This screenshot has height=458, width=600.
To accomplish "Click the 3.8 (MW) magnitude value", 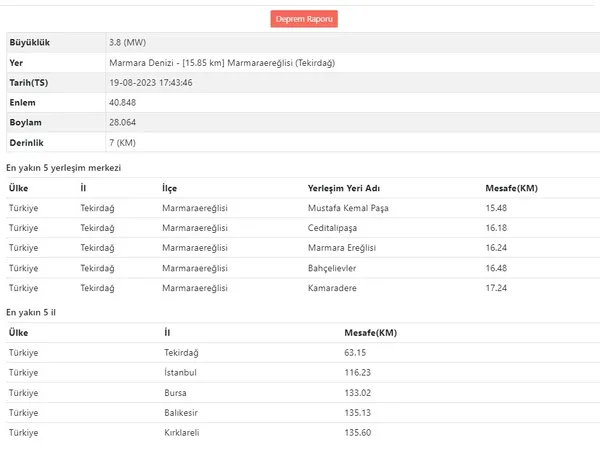I will click(x=128, y=43).
